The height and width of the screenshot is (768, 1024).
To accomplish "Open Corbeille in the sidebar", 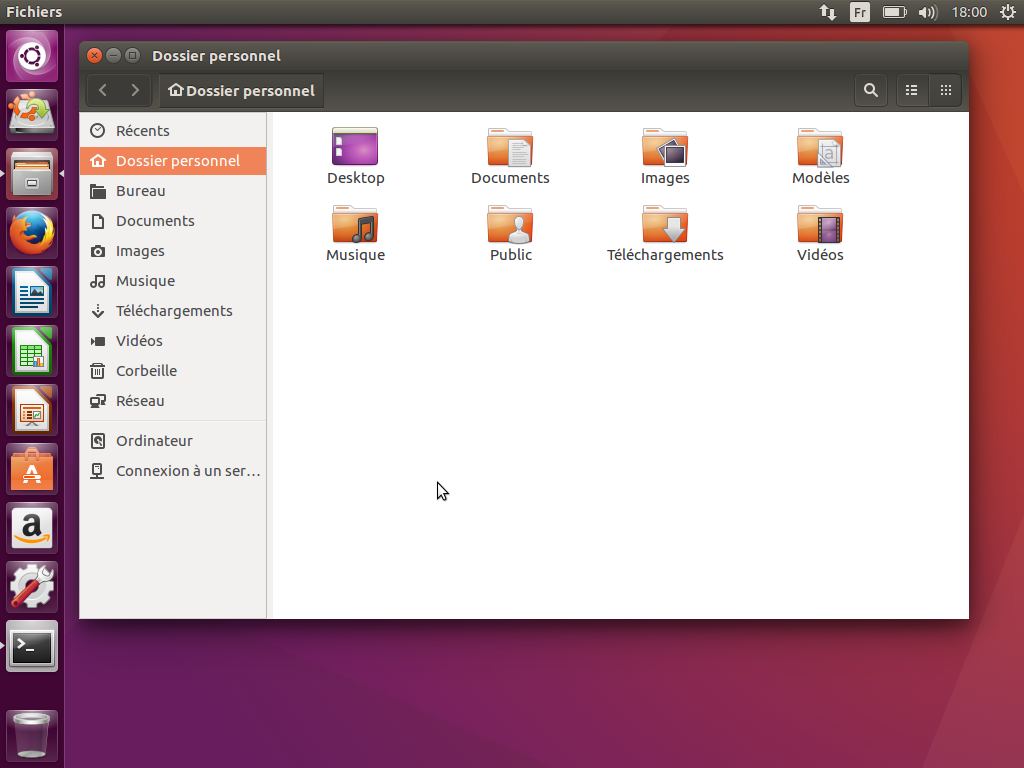I will (146, 371).
